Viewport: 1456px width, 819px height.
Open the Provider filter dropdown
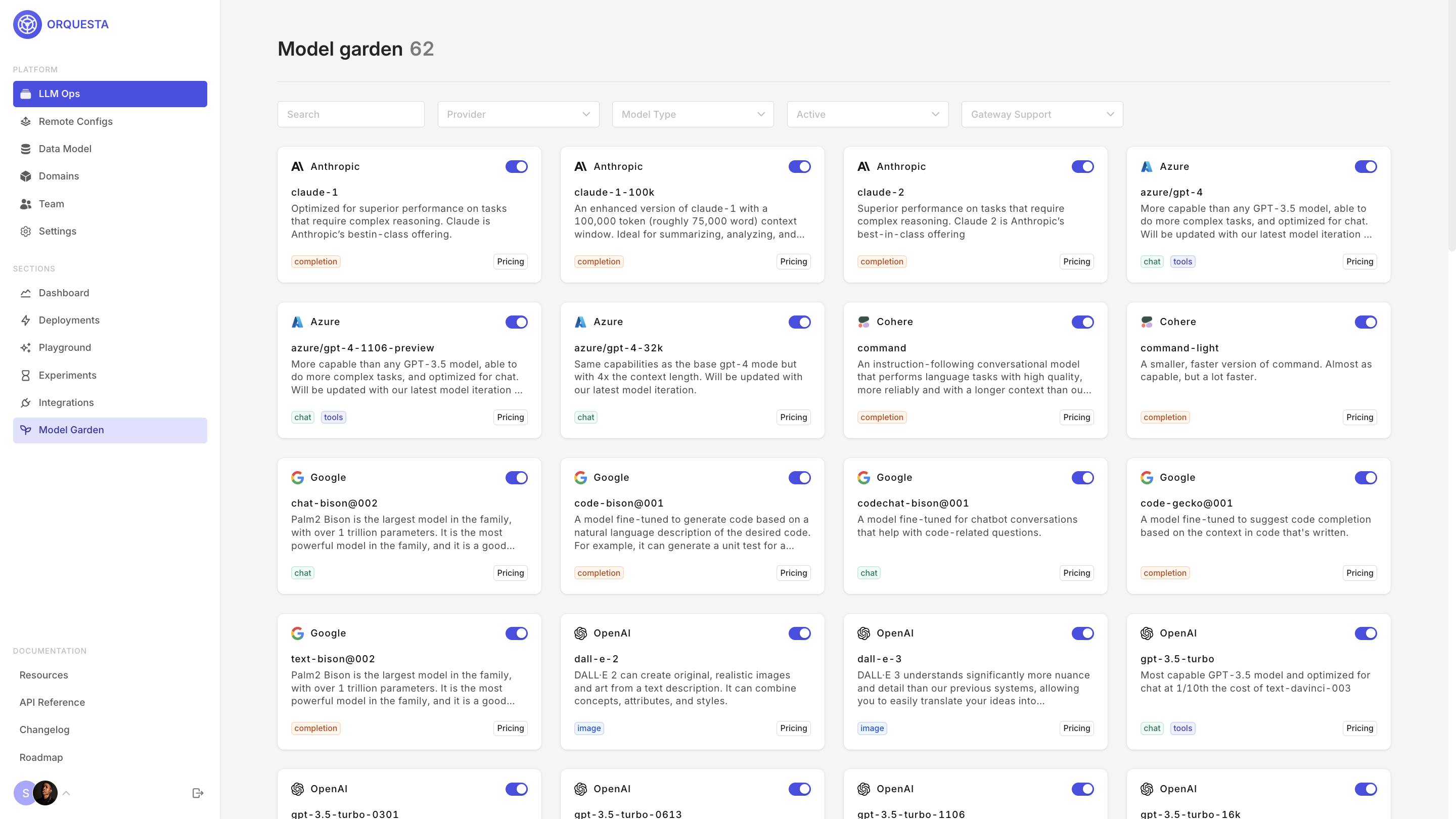click(518, 114)
